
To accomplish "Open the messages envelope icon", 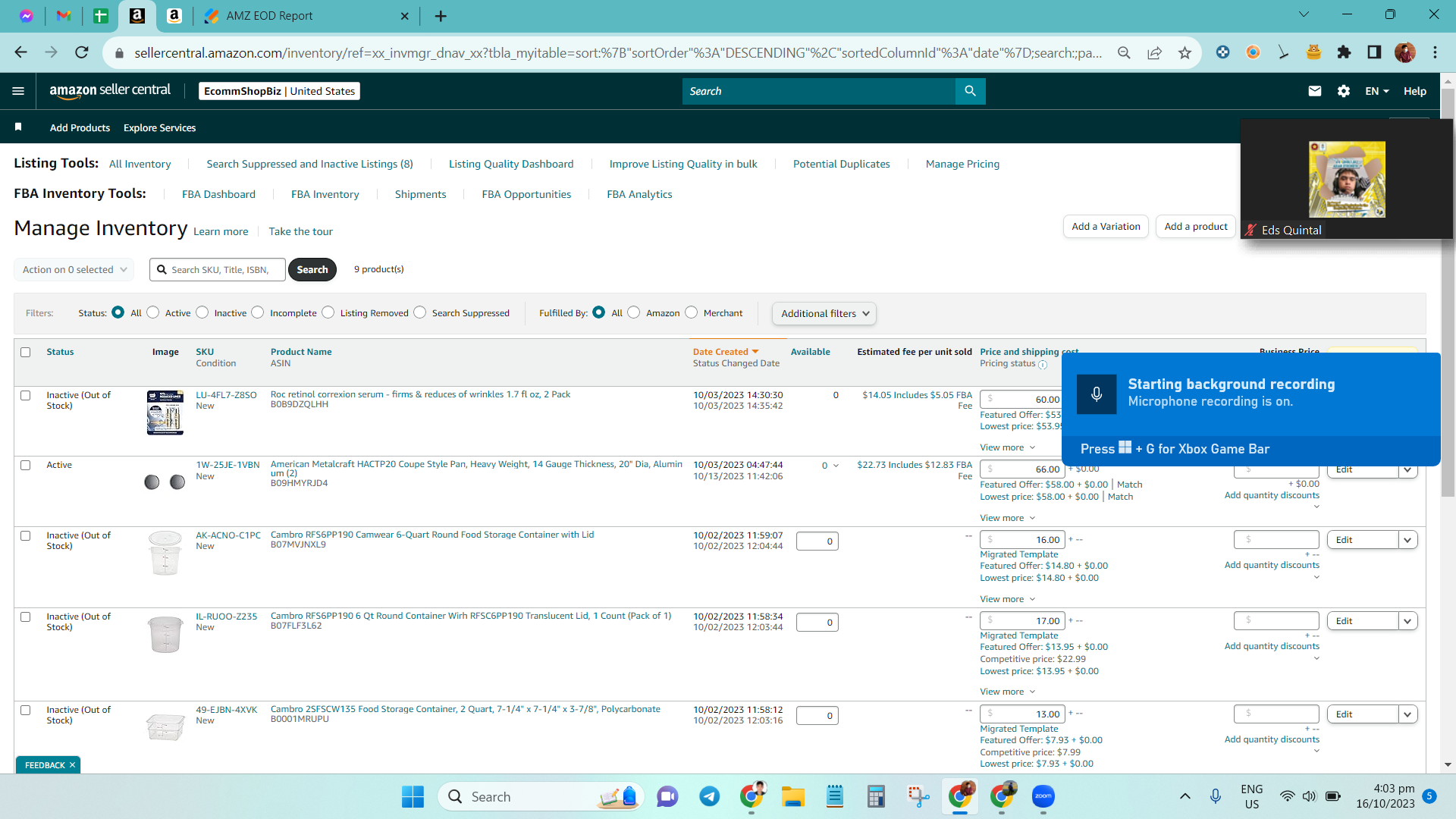I will pos(1315,91).
